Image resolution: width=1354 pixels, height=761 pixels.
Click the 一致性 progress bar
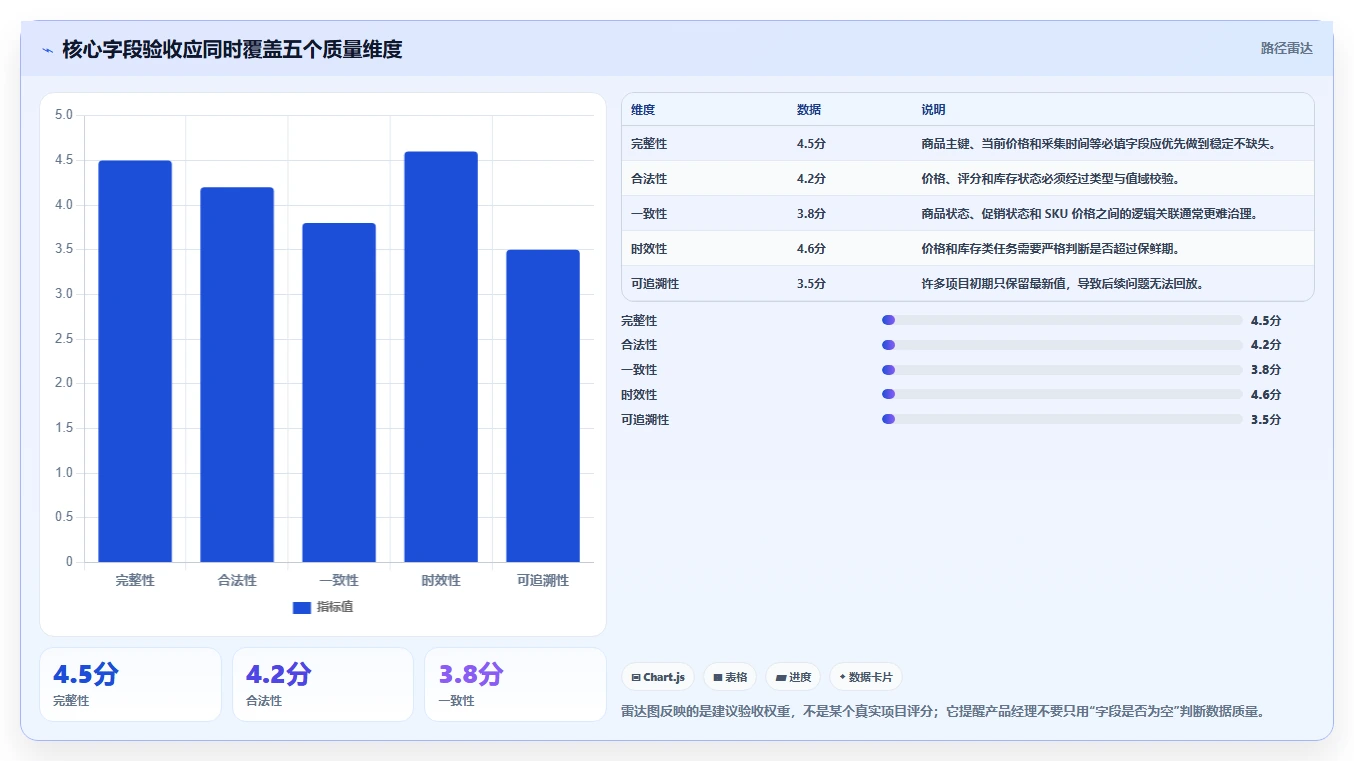[x=1062, y=370]
